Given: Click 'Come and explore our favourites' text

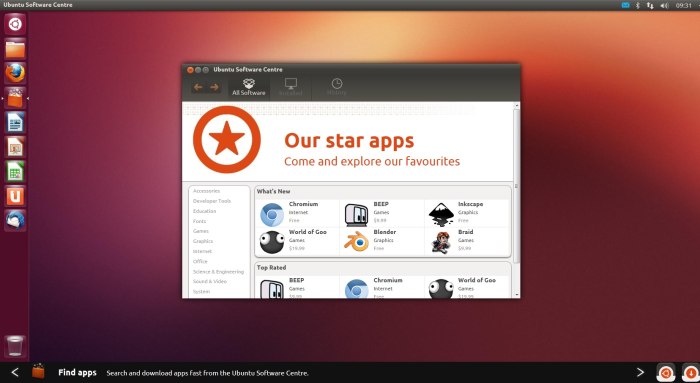Looking at the screenshot, I should pos(372,161).
